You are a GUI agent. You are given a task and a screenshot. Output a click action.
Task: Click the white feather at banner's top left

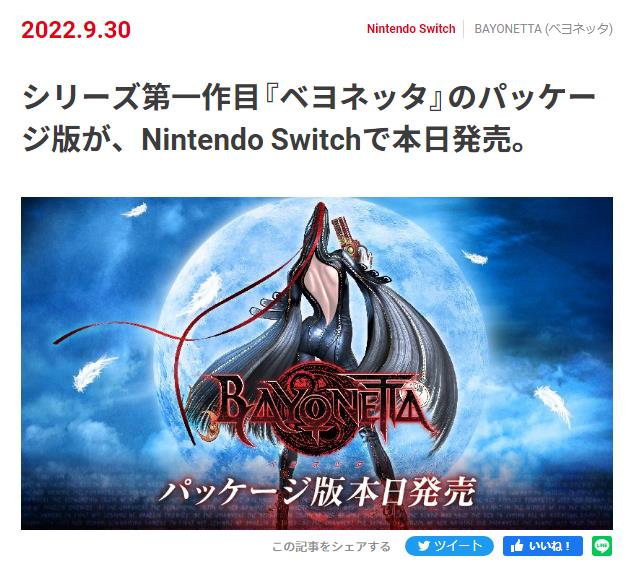coord(135,210)
